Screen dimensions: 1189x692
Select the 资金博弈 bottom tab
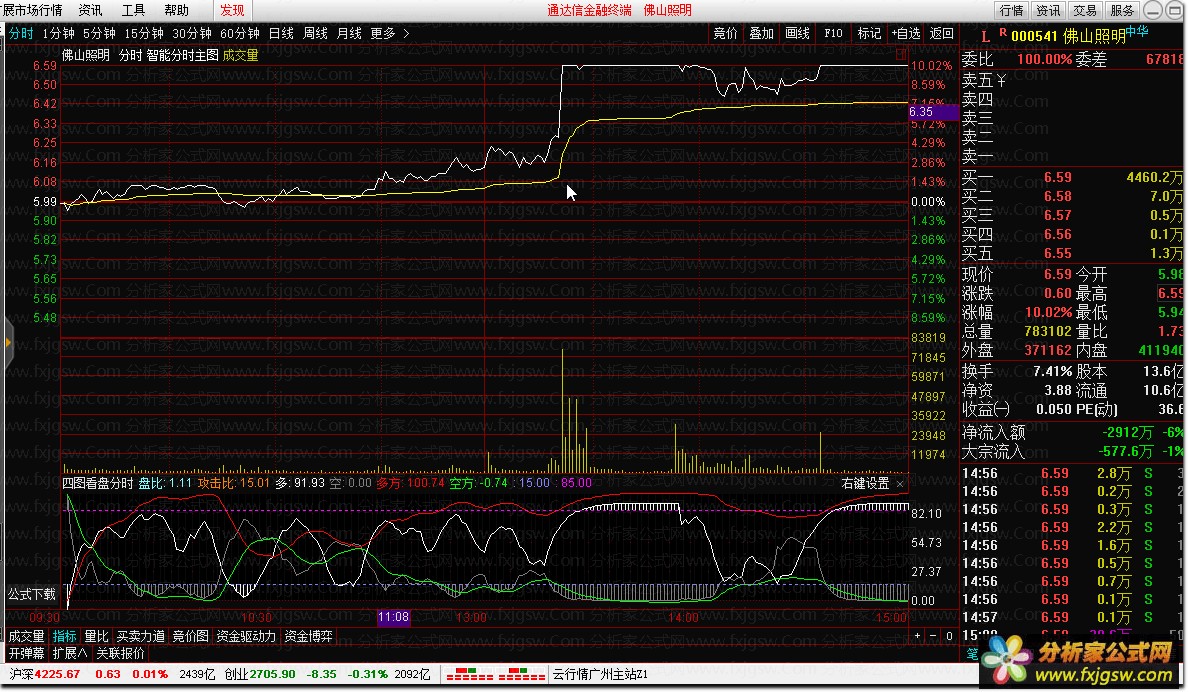tap(309, 637)
